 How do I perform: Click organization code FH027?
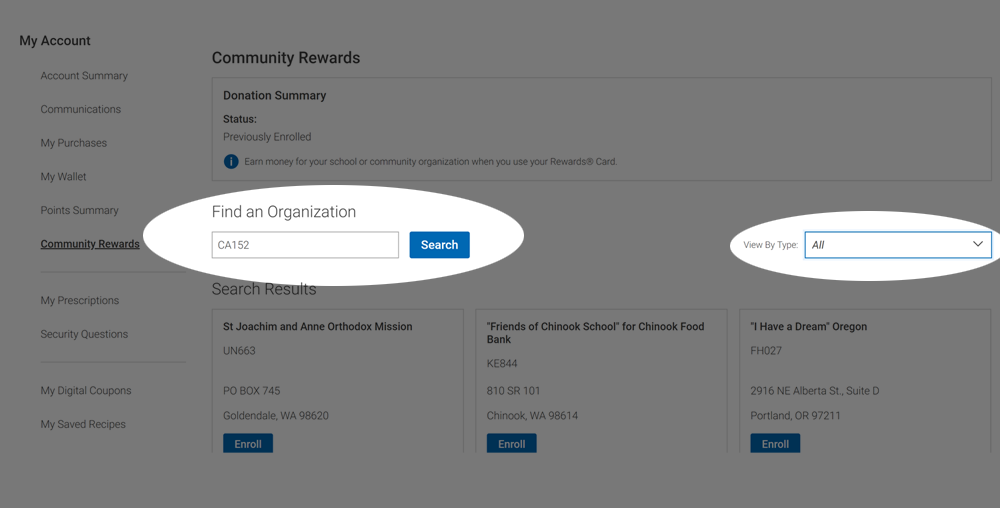click(766, 351)
